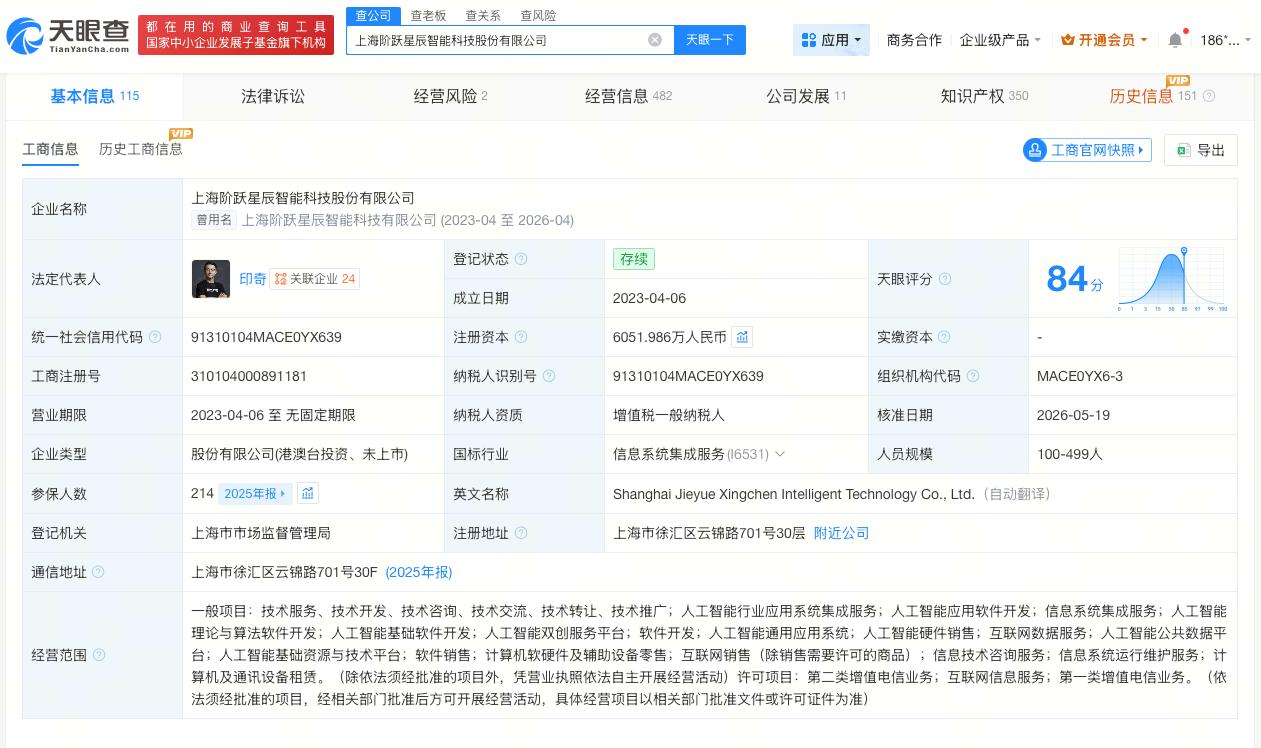Switch to the 公司发展 tab
The height and width of the screenshot is (748, 1261).
(806, 96)
